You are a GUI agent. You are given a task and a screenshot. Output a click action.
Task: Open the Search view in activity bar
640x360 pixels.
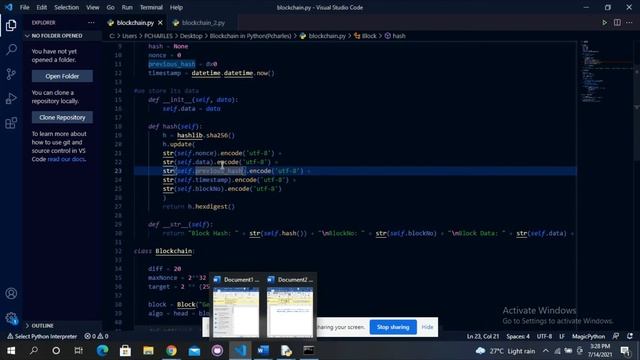pyautogui.click(x=11, y=50)
